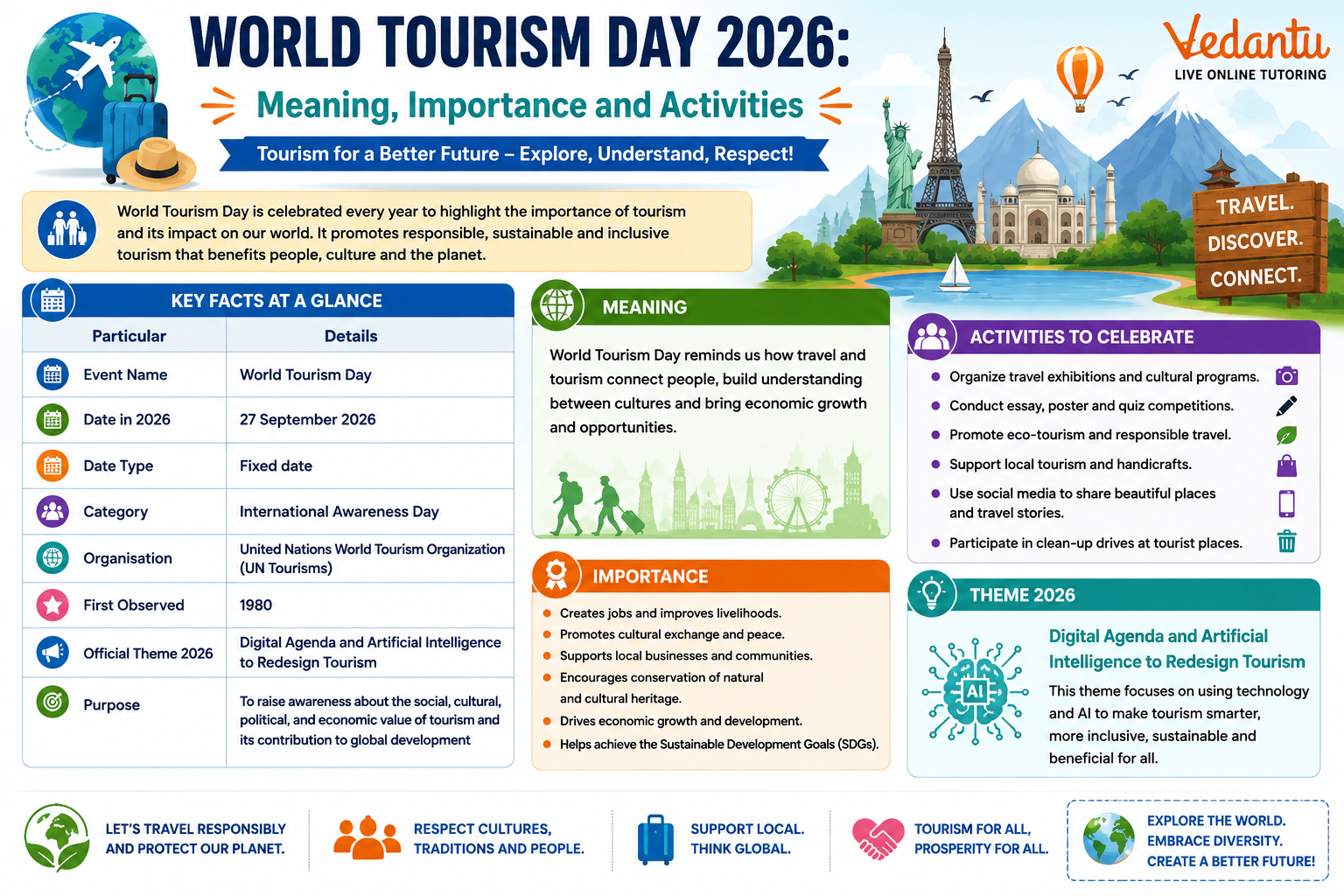Screen dimensions: 1344x896
Task: Click the Tourism for a Better Future banner
Action: point(525,154)
